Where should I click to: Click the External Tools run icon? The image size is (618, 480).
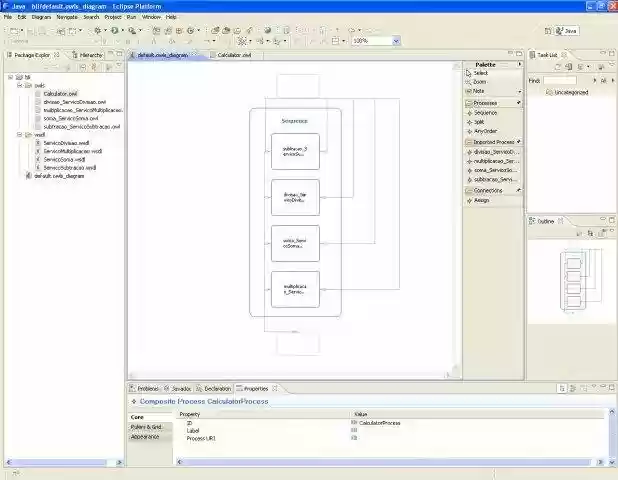[132, 30]
